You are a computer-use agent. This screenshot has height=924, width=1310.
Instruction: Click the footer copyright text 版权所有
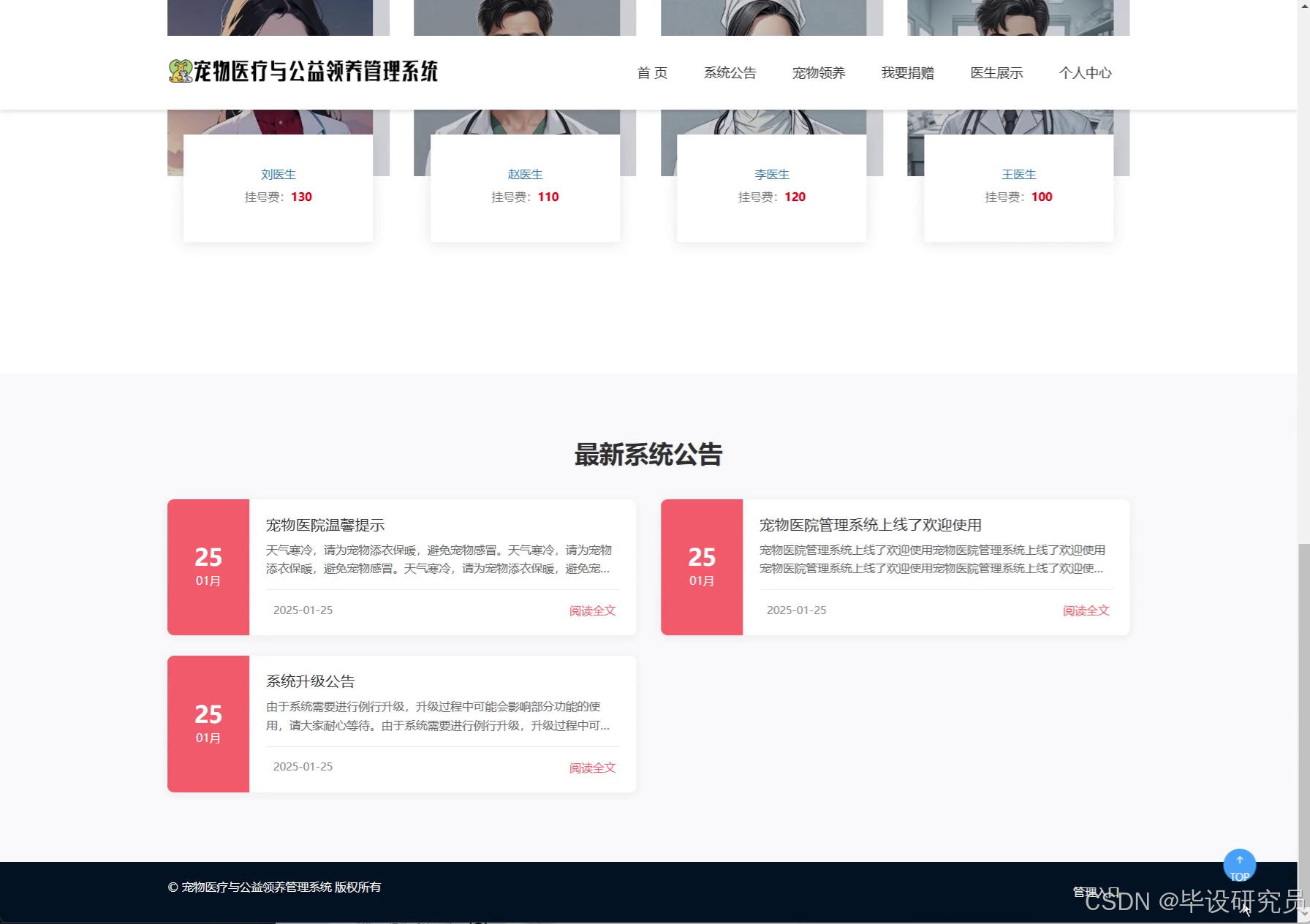click(357, 887)
